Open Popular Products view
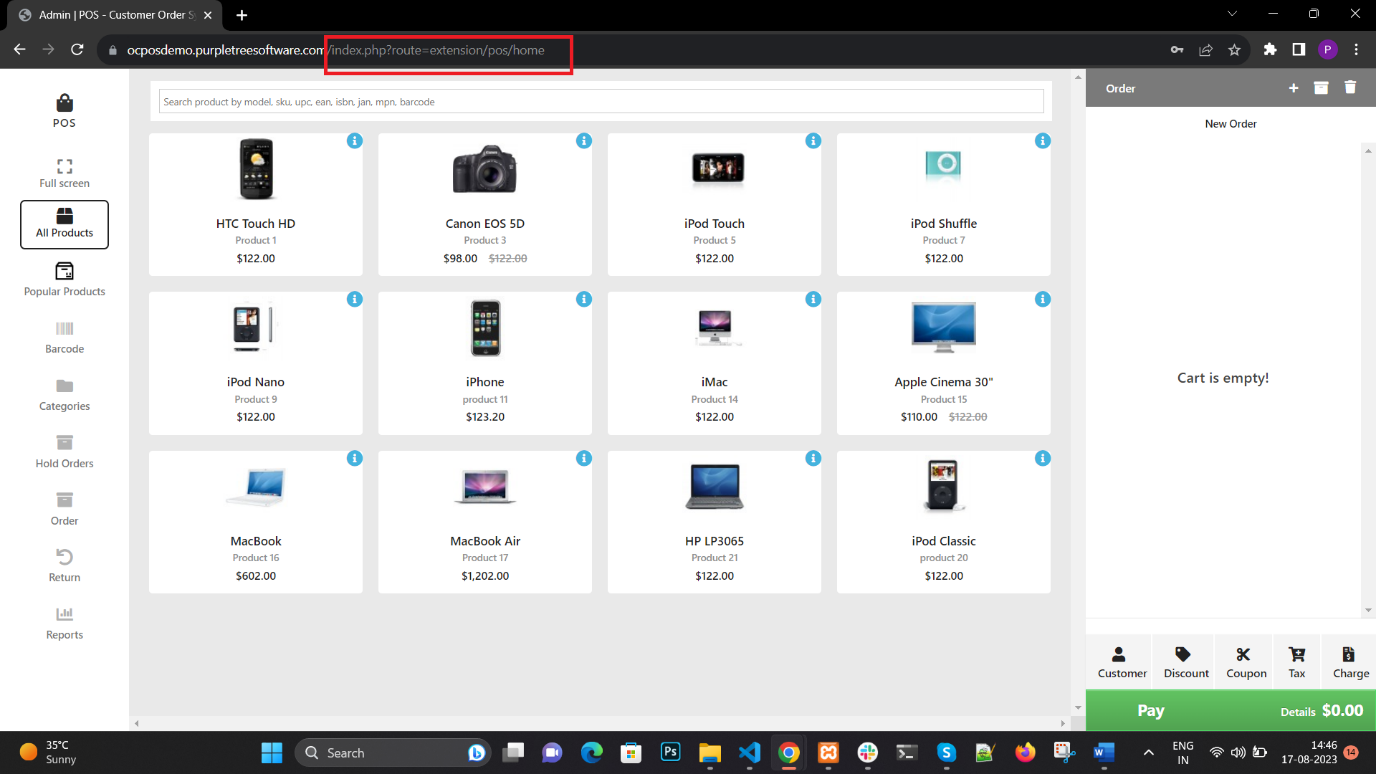 [x=64, y=280]
